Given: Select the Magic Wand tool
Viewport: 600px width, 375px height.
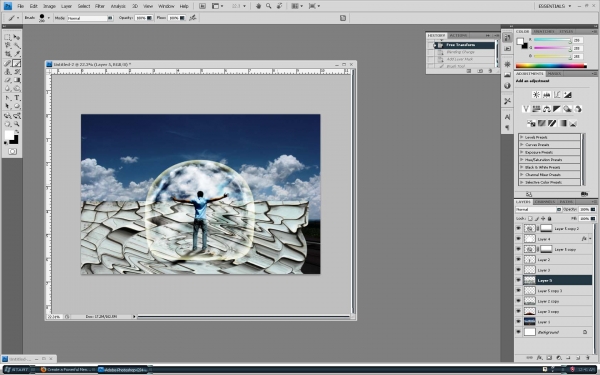Looking at the screenshot, I should pyautogui.click(x=16, y=46).
